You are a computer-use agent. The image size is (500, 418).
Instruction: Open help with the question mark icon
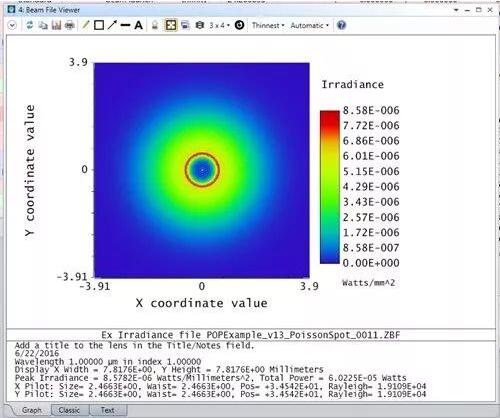click(341, 25)
